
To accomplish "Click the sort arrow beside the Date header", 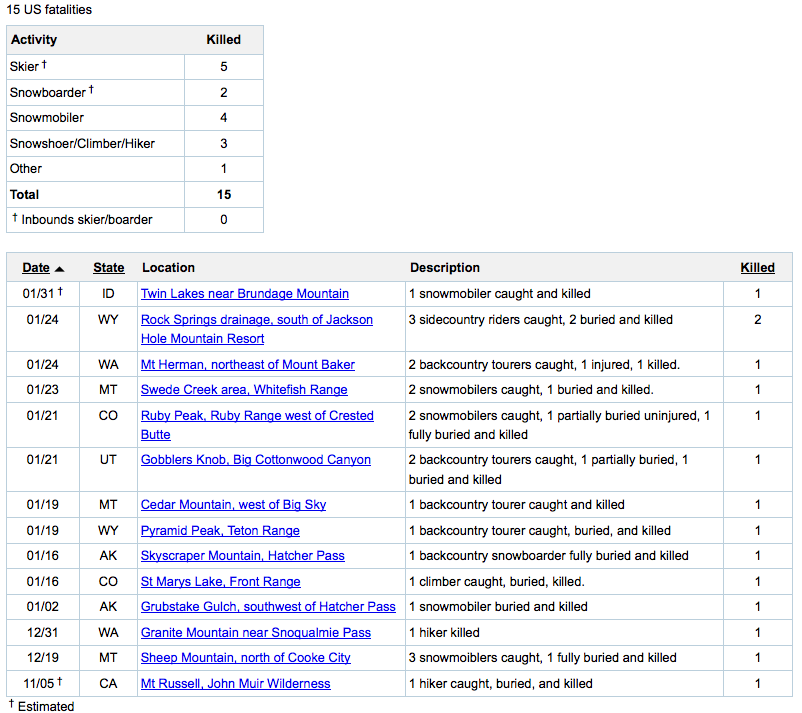I will click(59, 269).
